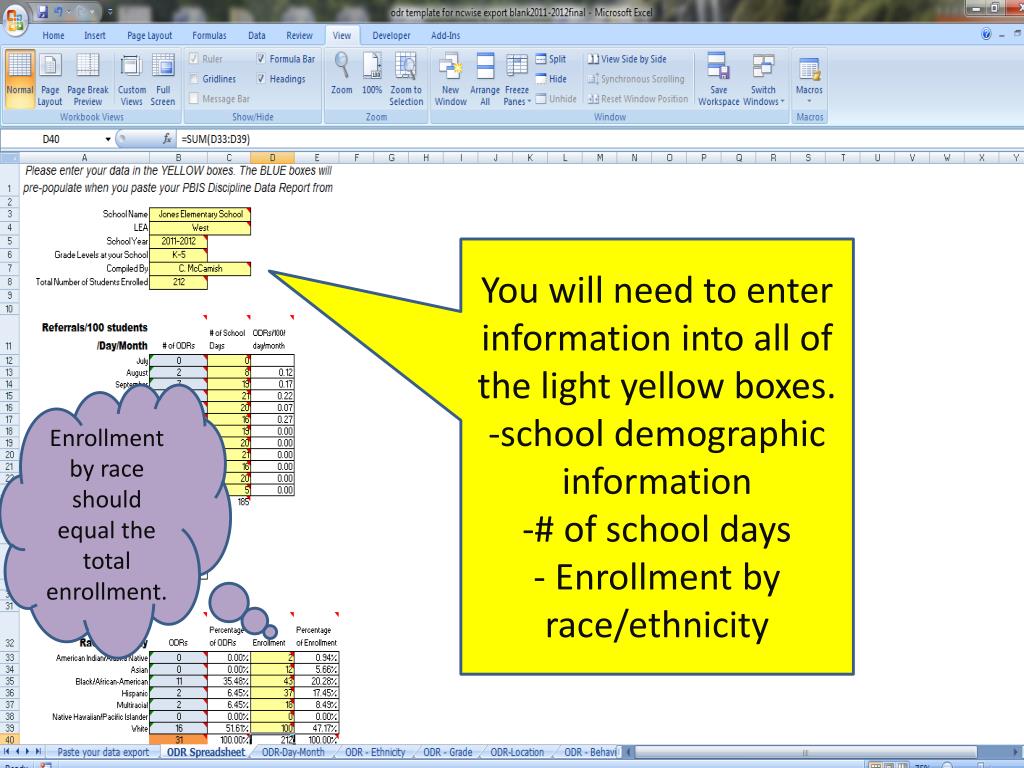The height and width of the screenshot is (768, 1024).
Task: Switch to ODR-Day-Month sheet
Action: coord(293,752)
